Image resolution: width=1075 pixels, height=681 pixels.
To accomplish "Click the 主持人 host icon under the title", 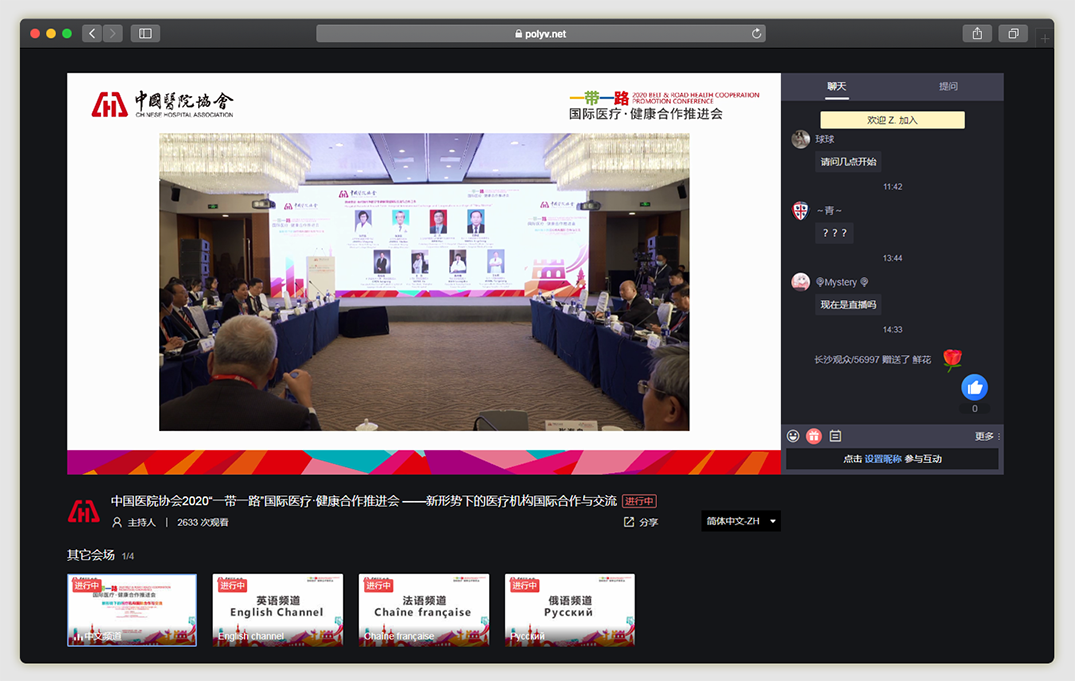I will 118,521.
